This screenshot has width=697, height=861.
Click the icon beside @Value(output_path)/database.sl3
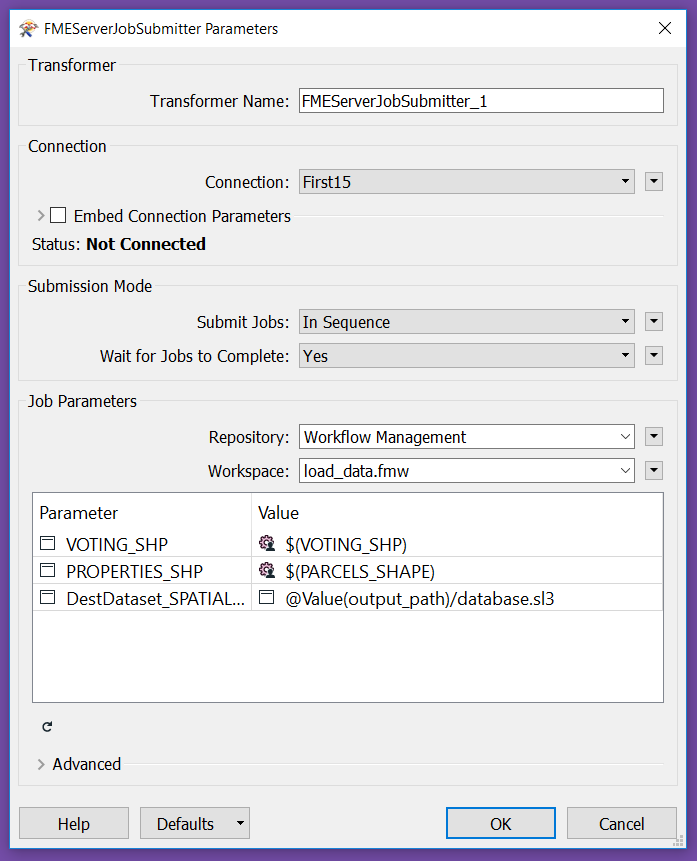pyautogui.click(x=266, y=597)
